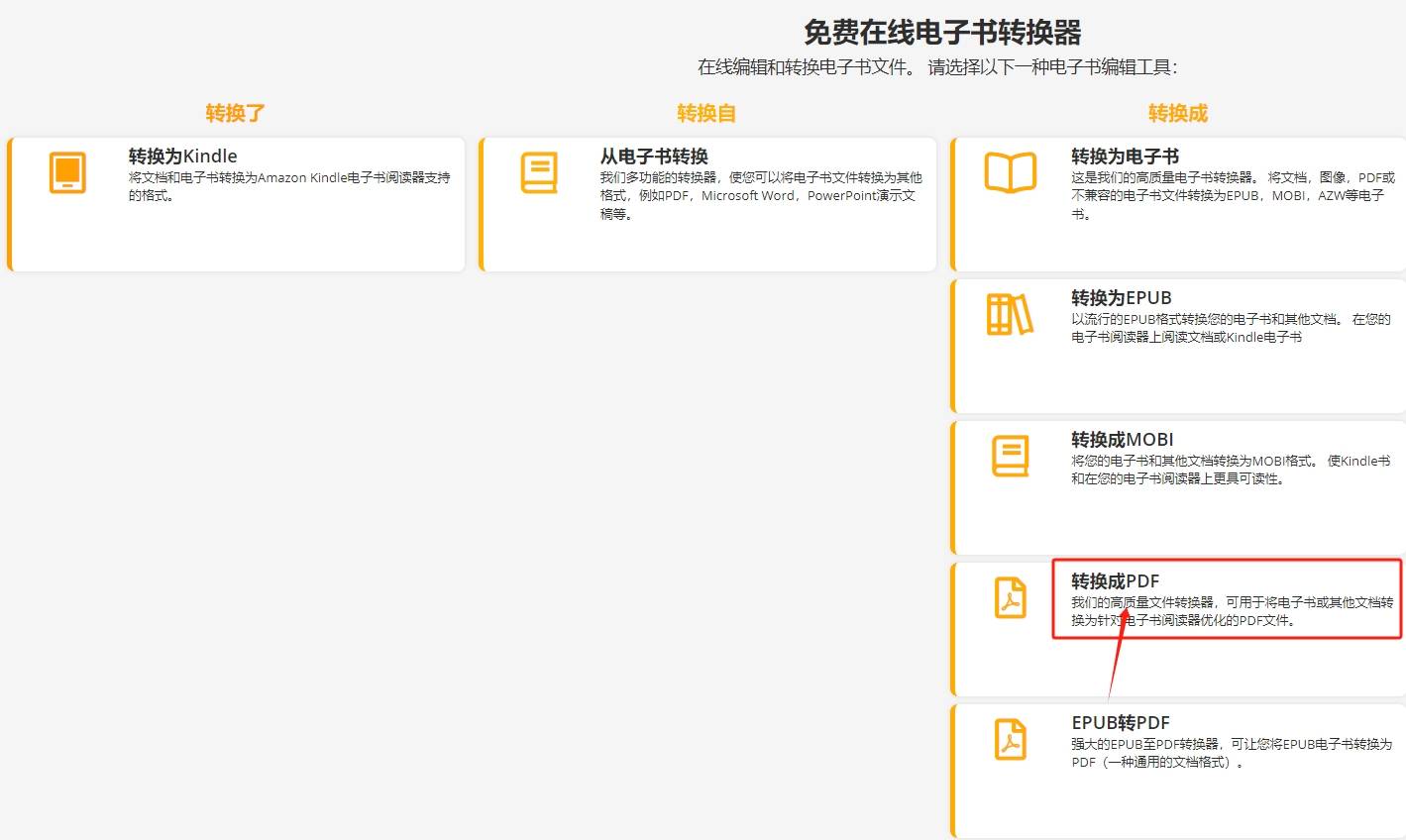Click the PDF icon on 转换成PDF card
This screenshot has width=1406, height=840.
click(x=1010, y=598)
